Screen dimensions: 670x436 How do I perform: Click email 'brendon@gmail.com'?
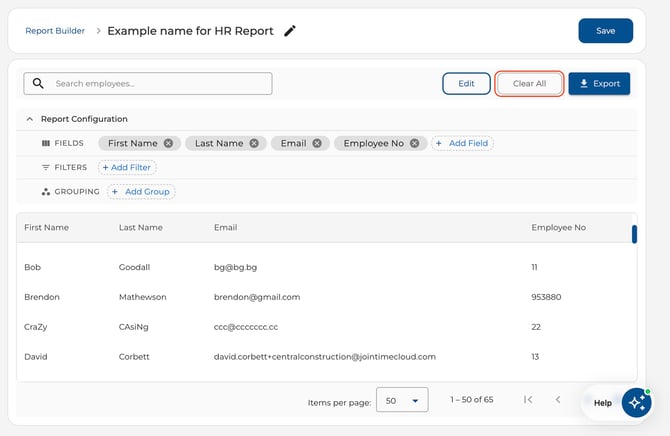257,297
